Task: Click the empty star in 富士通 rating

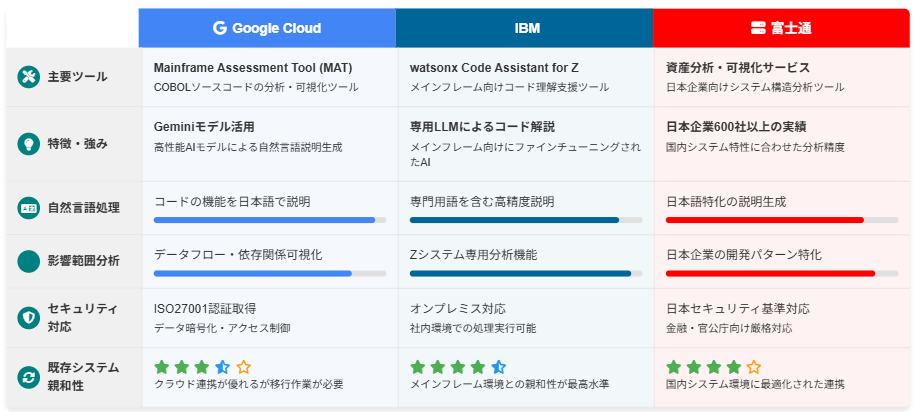Action: [754, 367]
